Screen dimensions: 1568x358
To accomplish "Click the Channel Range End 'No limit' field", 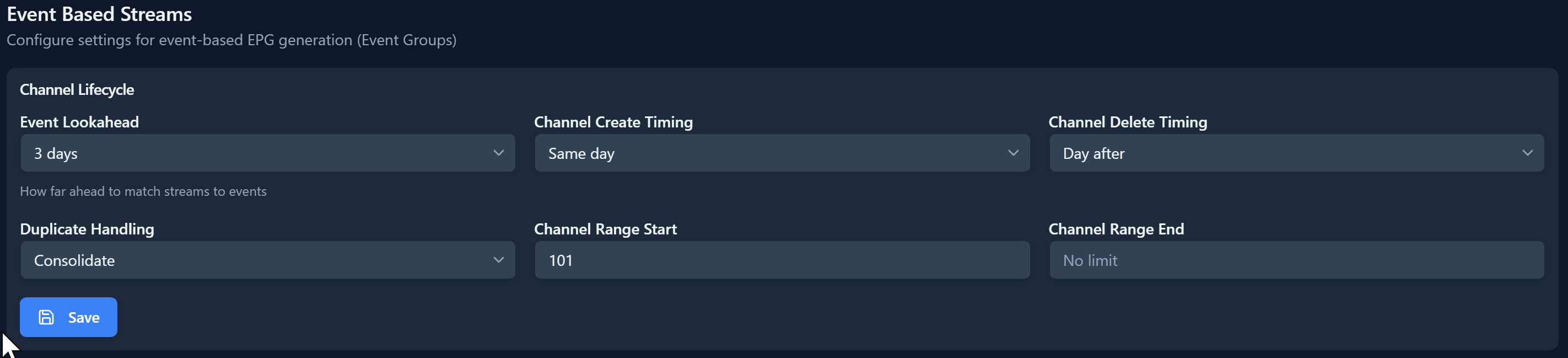I will tap(1296, 260).
